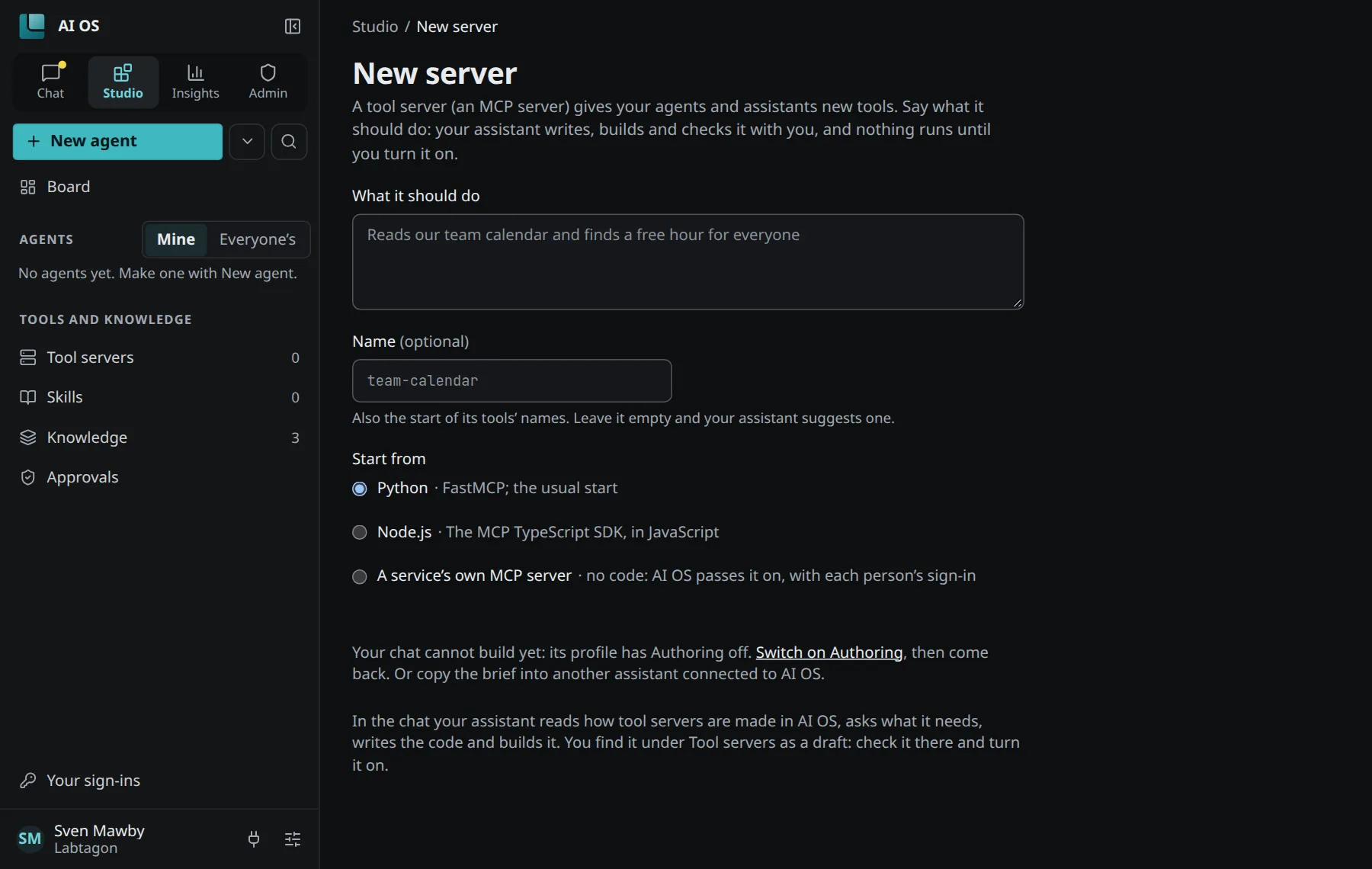The height and width of the screenshot is (869, 1372).
Task: Focus the What it should do textarea
Action: (x=688, y=261)
